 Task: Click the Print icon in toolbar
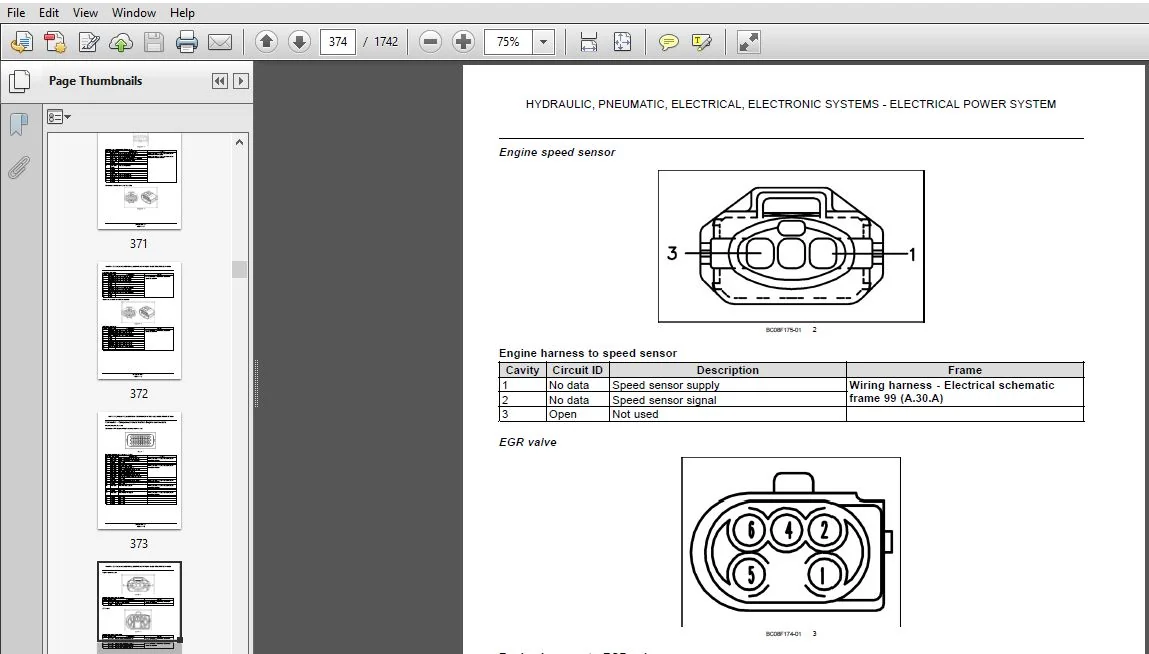pos(187,42)
